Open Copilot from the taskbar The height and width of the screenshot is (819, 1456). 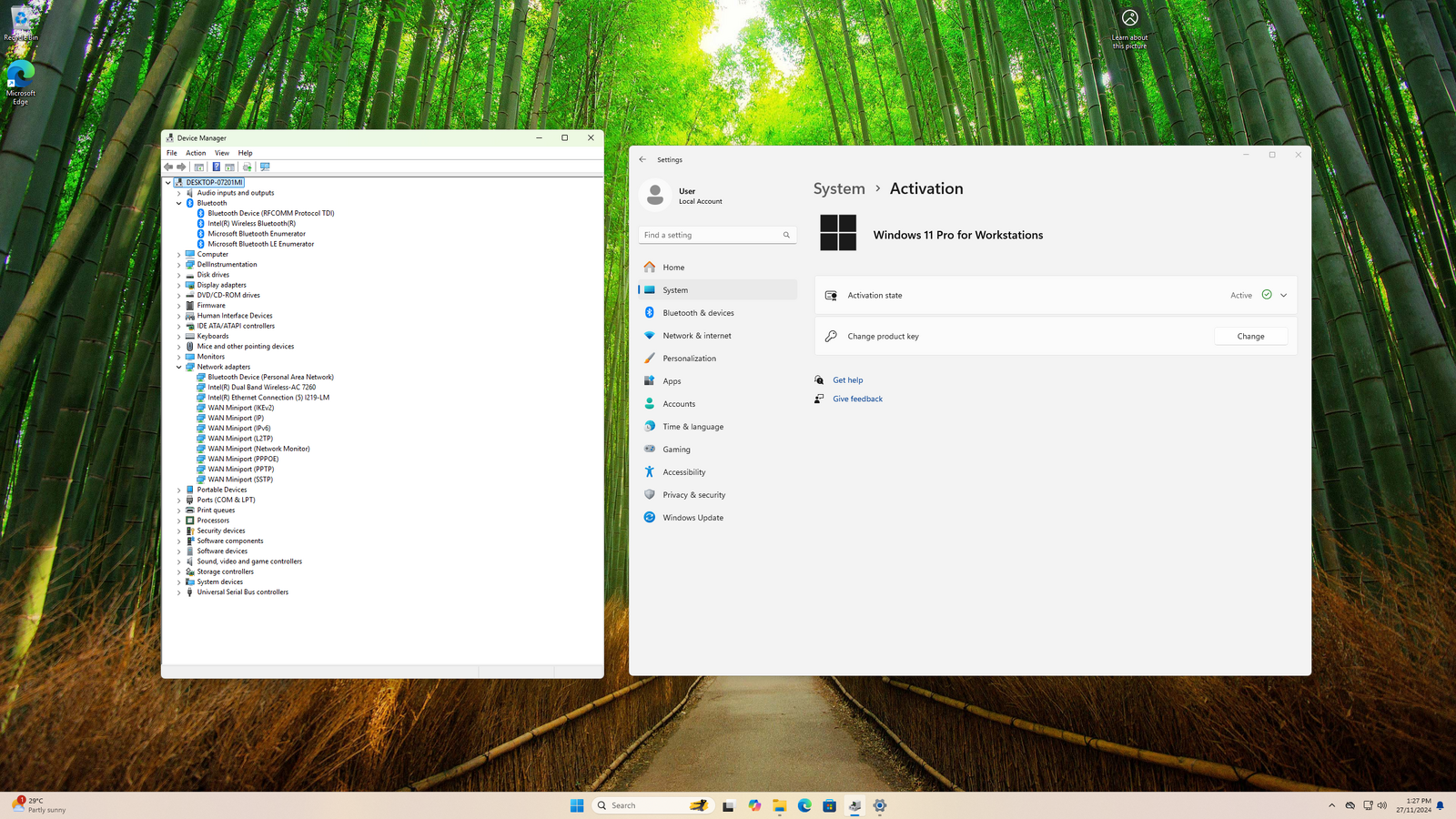pos(754,805)
